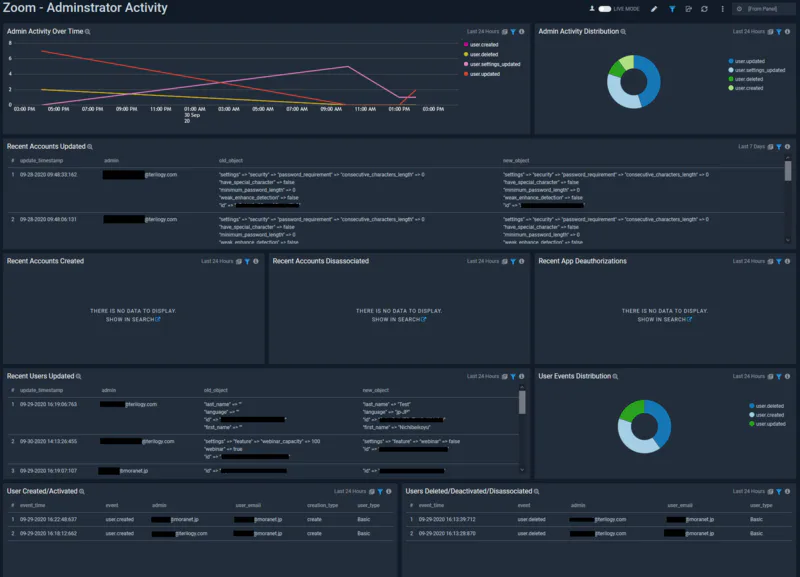Viewport: 800px width, 577px height.
Task: Sort by new_object column in Recent Users Updated
Action: coord(376,390)
